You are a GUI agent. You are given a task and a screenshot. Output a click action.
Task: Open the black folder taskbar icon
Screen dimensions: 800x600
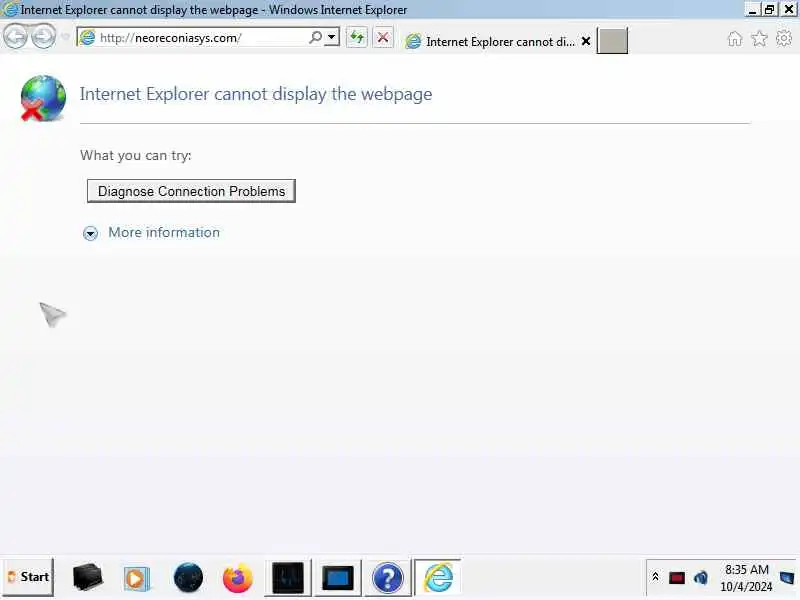click(87, 578)
